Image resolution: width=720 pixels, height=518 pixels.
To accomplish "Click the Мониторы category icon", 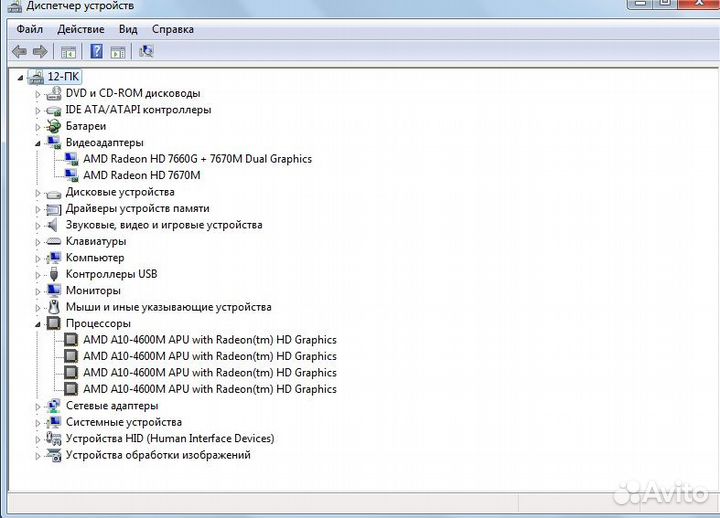I will tap(54, 290).
